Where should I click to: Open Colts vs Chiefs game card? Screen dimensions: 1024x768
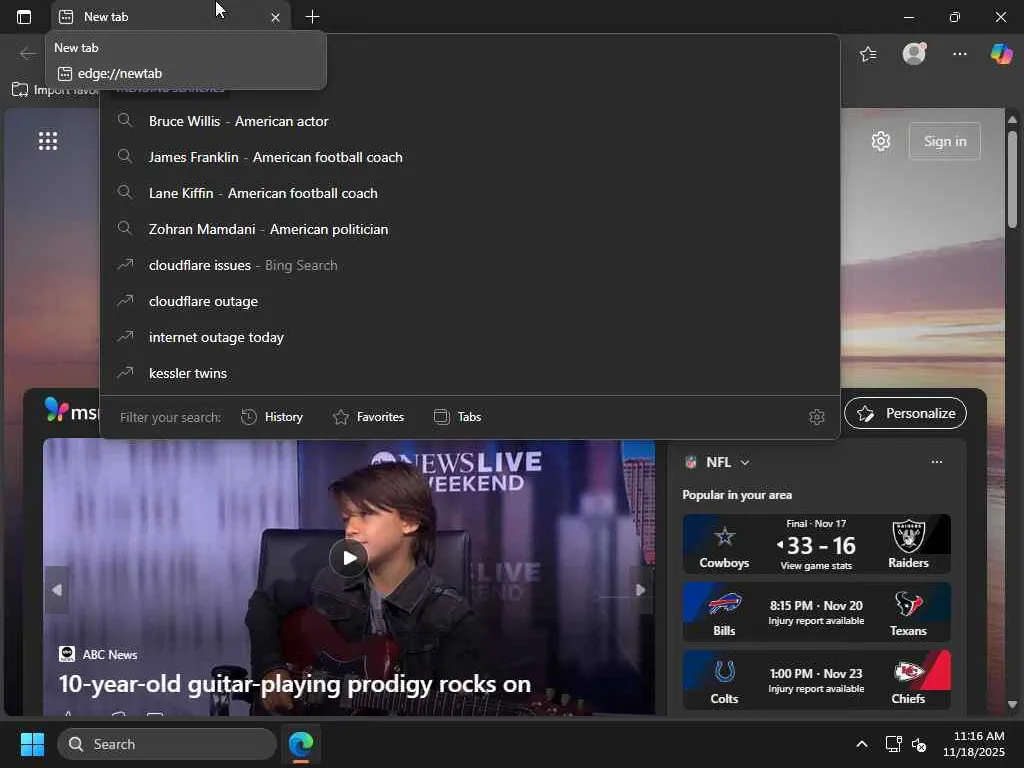[x=816, y=680]
